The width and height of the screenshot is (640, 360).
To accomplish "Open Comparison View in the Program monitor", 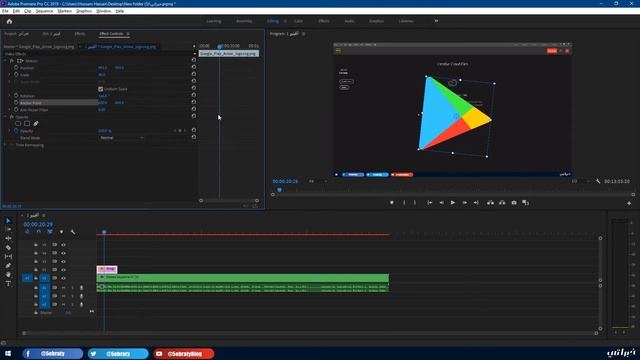I will click(x=526, y=202).
